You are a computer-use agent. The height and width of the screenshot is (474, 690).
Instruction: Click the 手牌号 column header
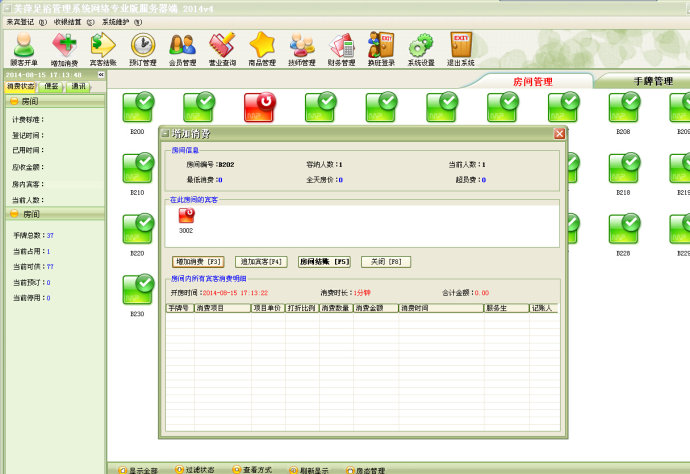180,308
